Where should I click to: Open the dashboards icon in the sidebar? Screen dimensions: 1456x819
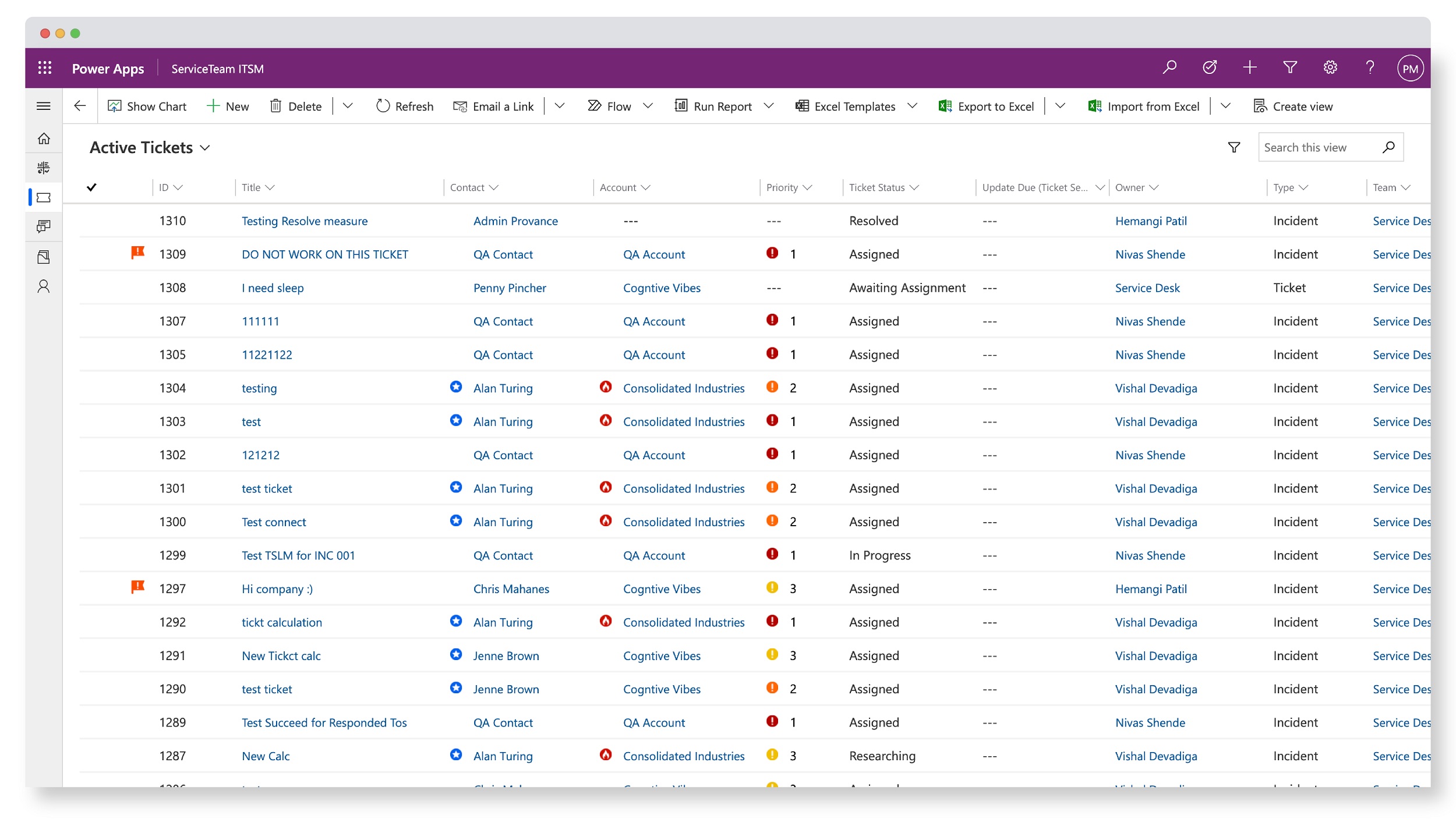click(44, 168)
